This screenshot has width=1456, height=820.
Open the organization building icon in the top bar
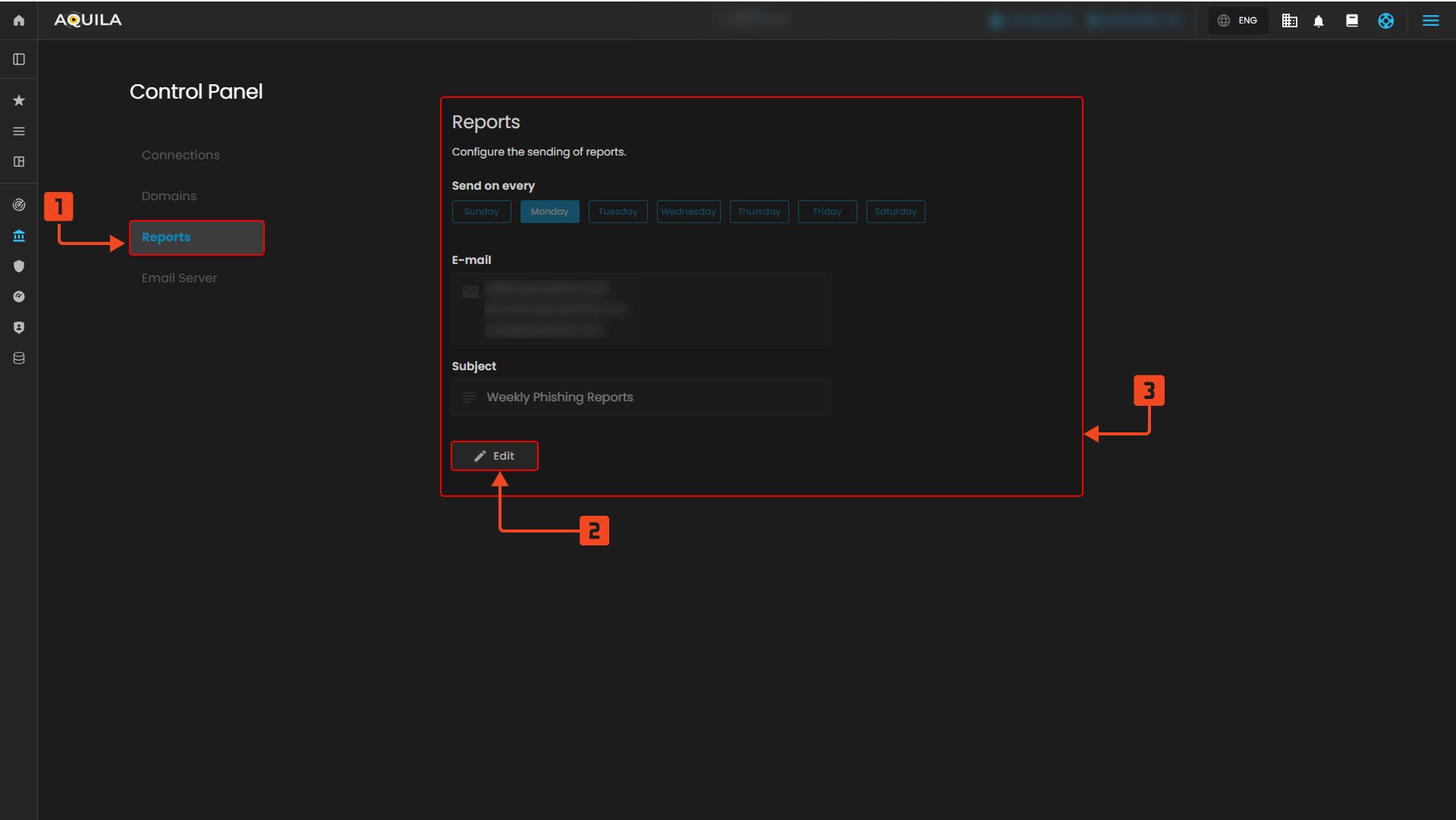tap(1289, 21)
